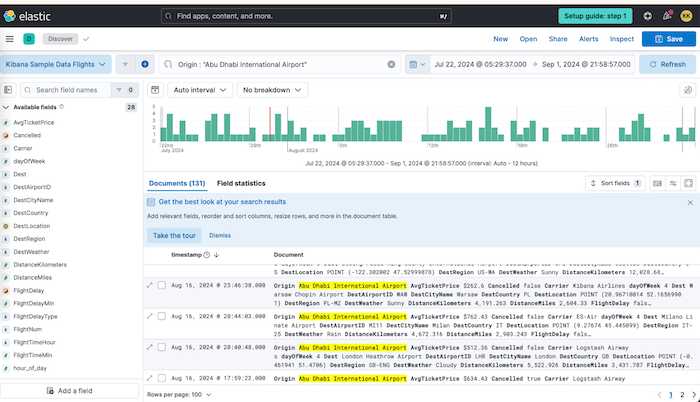Screen dimensions: 700x402
Task: Open the calendar quick date menu
Action: click(417, 64)
